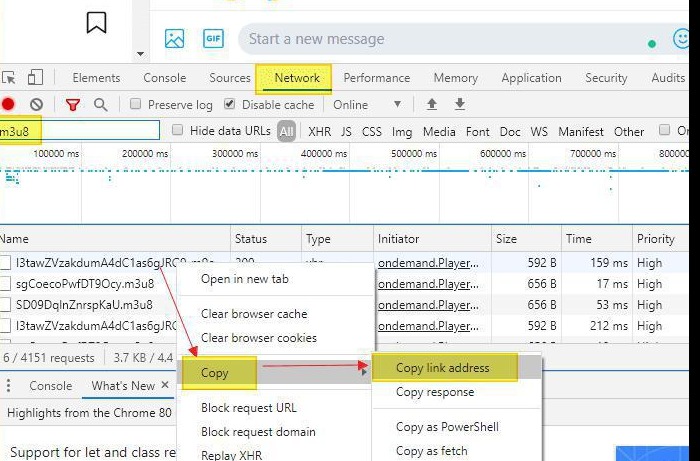Viewport: 700px width, 461px height.
Task: Filter requests by Manifest type
Action: point(580,132)
